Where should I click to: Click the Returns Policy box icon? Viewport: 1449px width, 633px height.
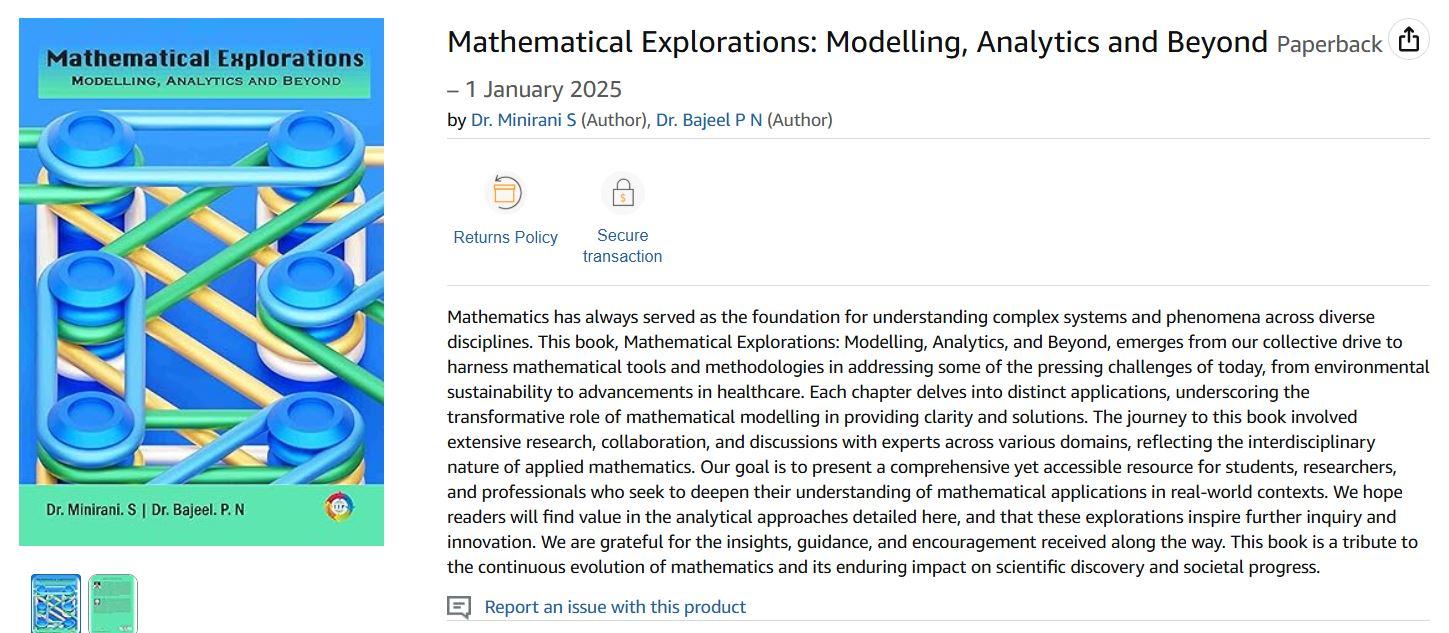(x=505, y=192)
